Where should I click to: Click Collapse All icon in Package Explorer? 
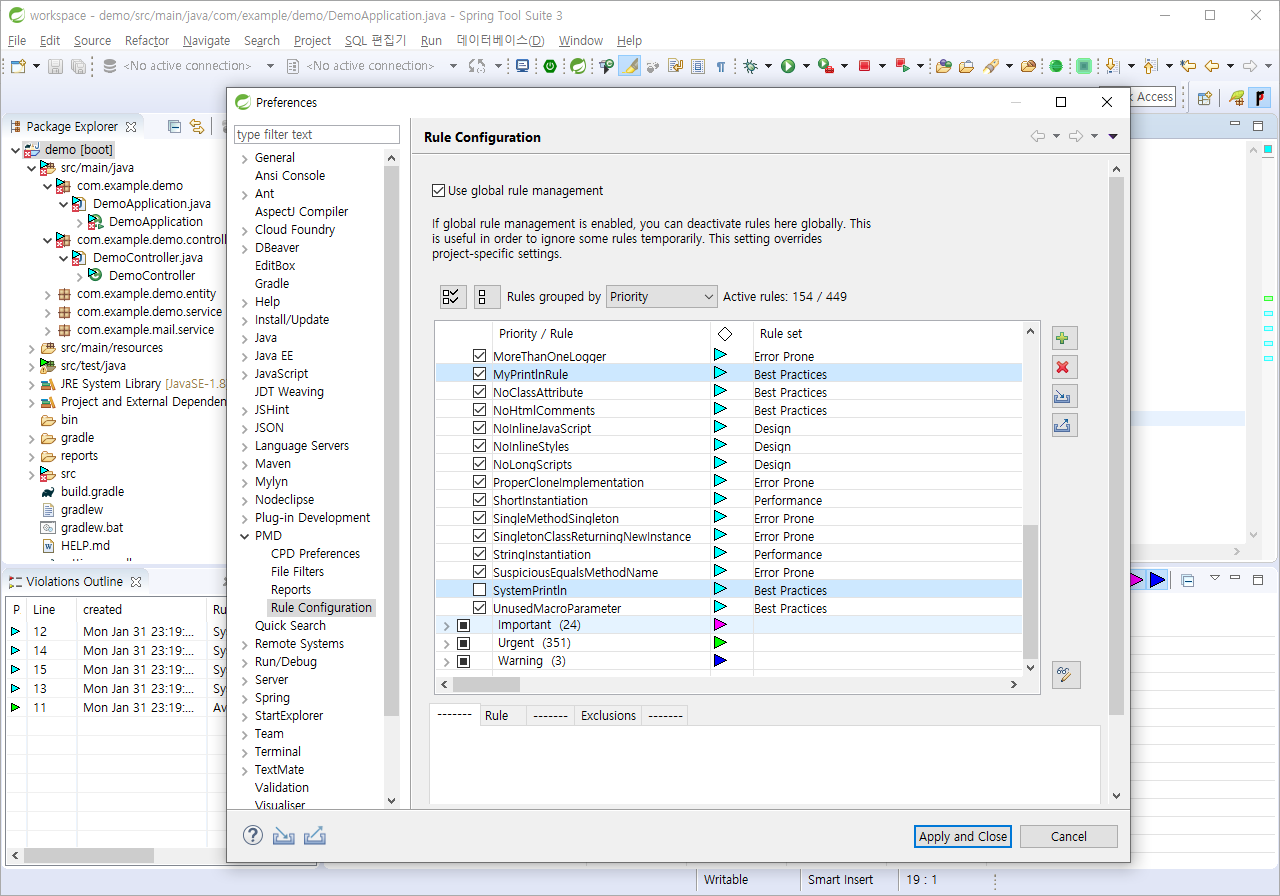tap(174, 126)
